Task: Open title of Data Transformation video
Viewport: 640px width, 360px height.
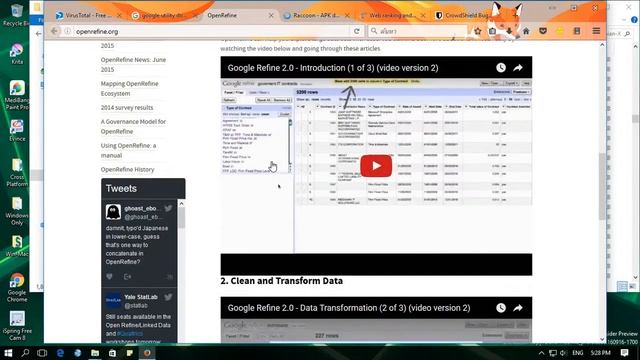Action: [349, 308]
